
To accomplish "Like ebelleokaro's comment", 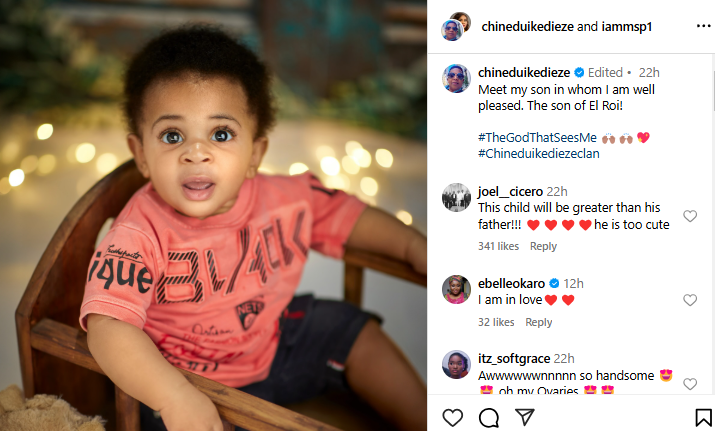I will point(690,300).
